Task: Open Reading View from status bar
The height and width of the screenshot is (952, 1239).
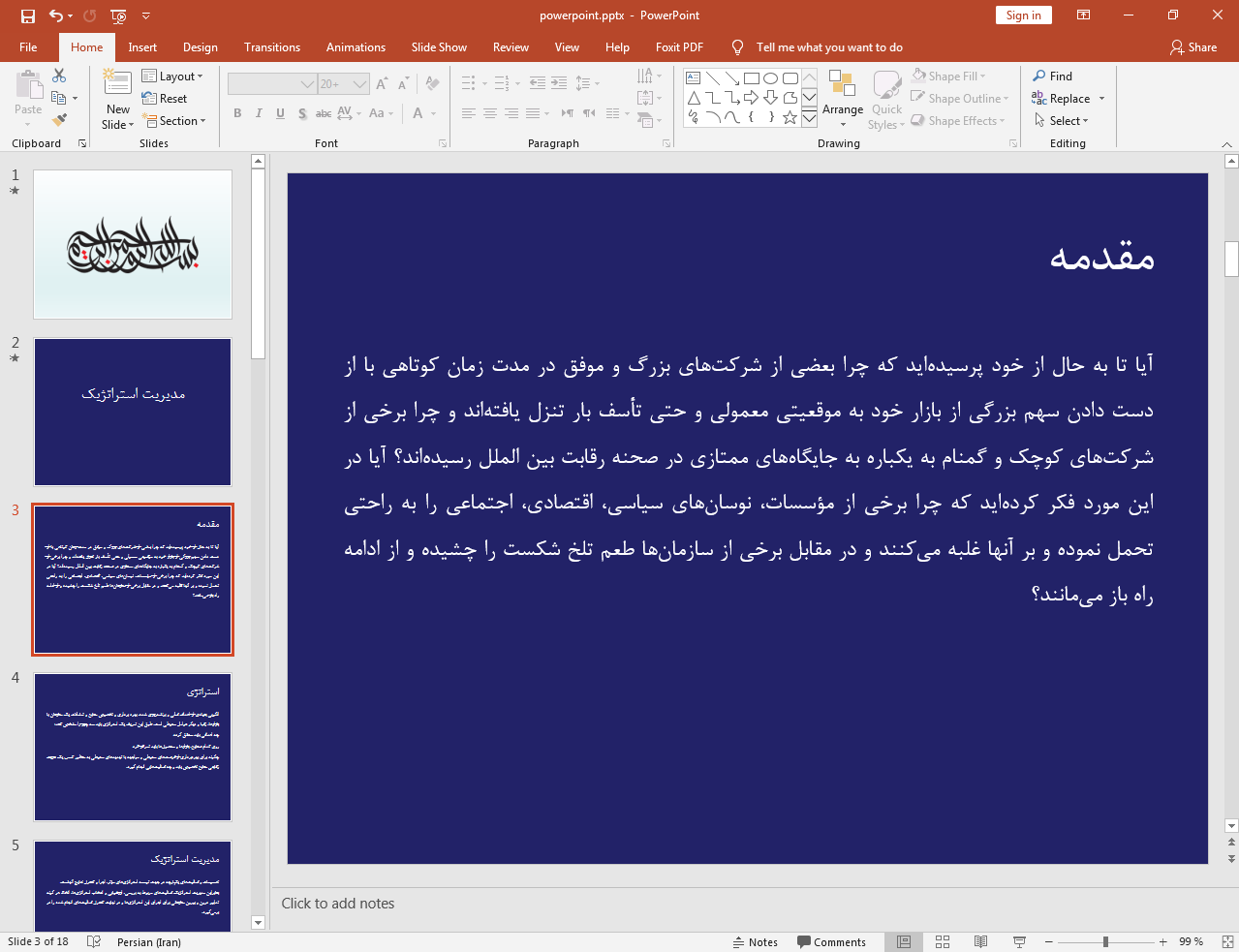Action: coord(980,941)
